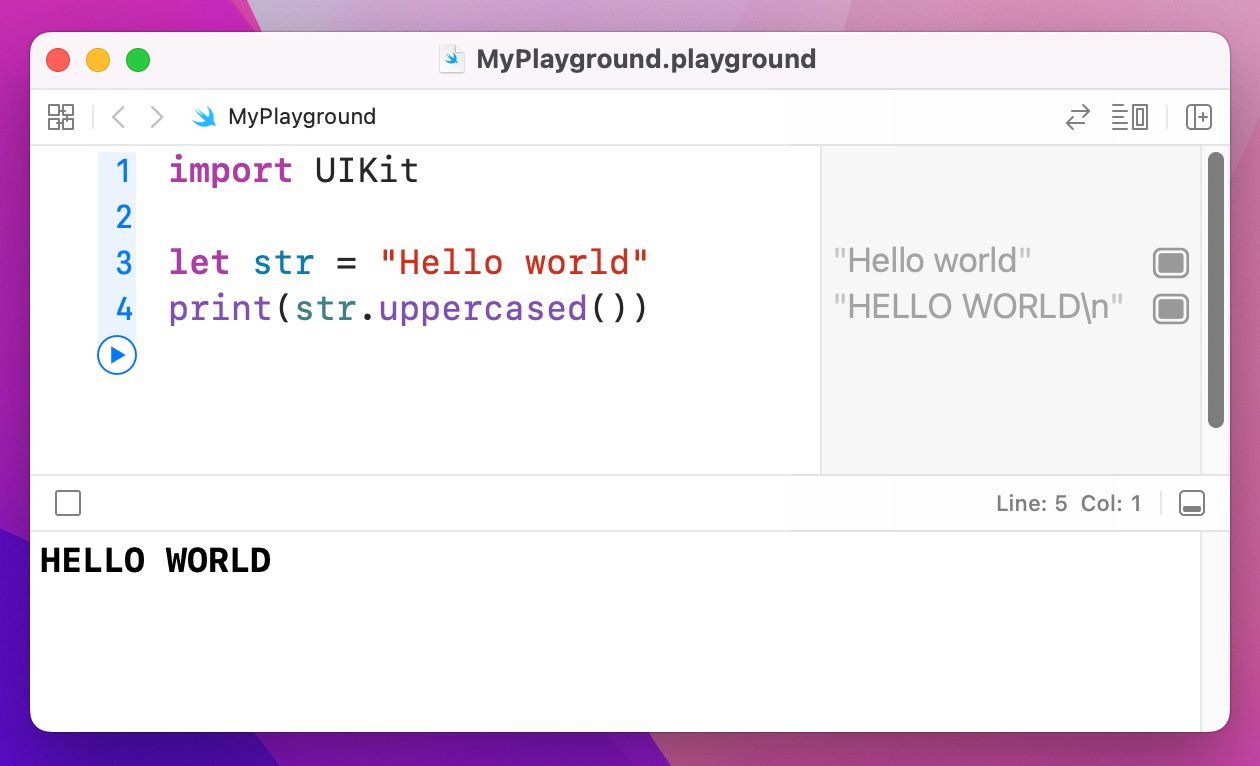This screenshot has width=1260, height=766.
Task: Toggle the checkbox in the debug bar
Action: pos(68,503)
